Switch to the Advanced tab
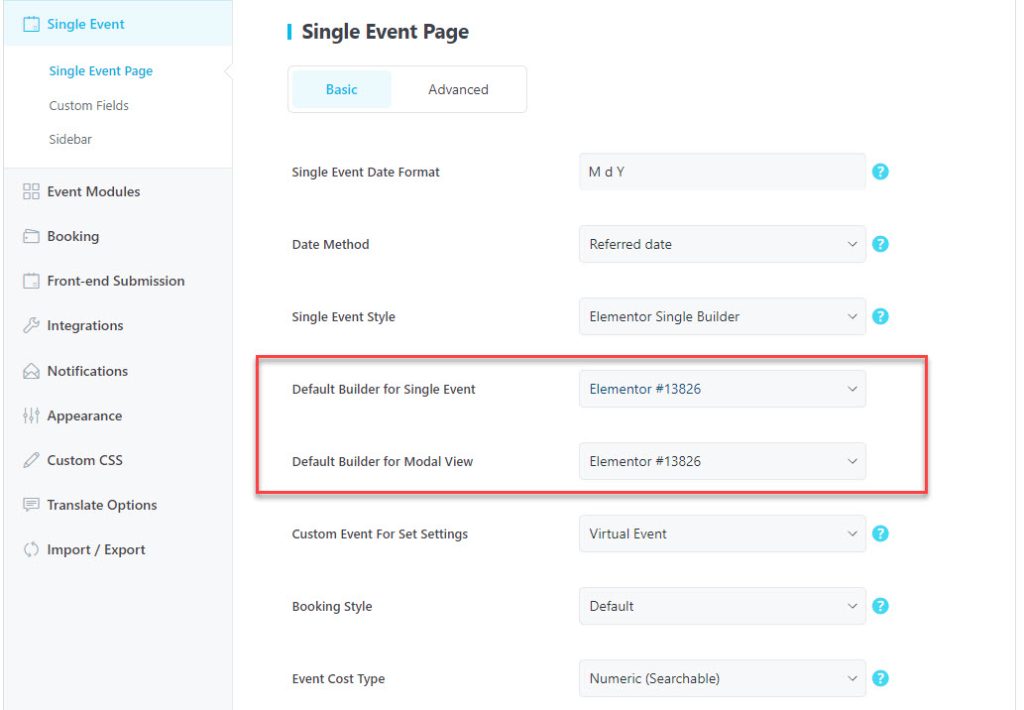1024x710 pixels. click(x=457, y=89)
